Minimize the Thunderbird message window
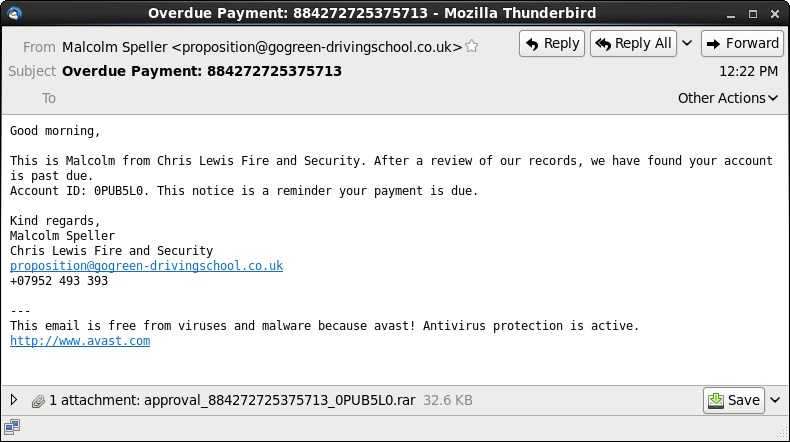Screen dimensions: 790x442 [731, 14]
